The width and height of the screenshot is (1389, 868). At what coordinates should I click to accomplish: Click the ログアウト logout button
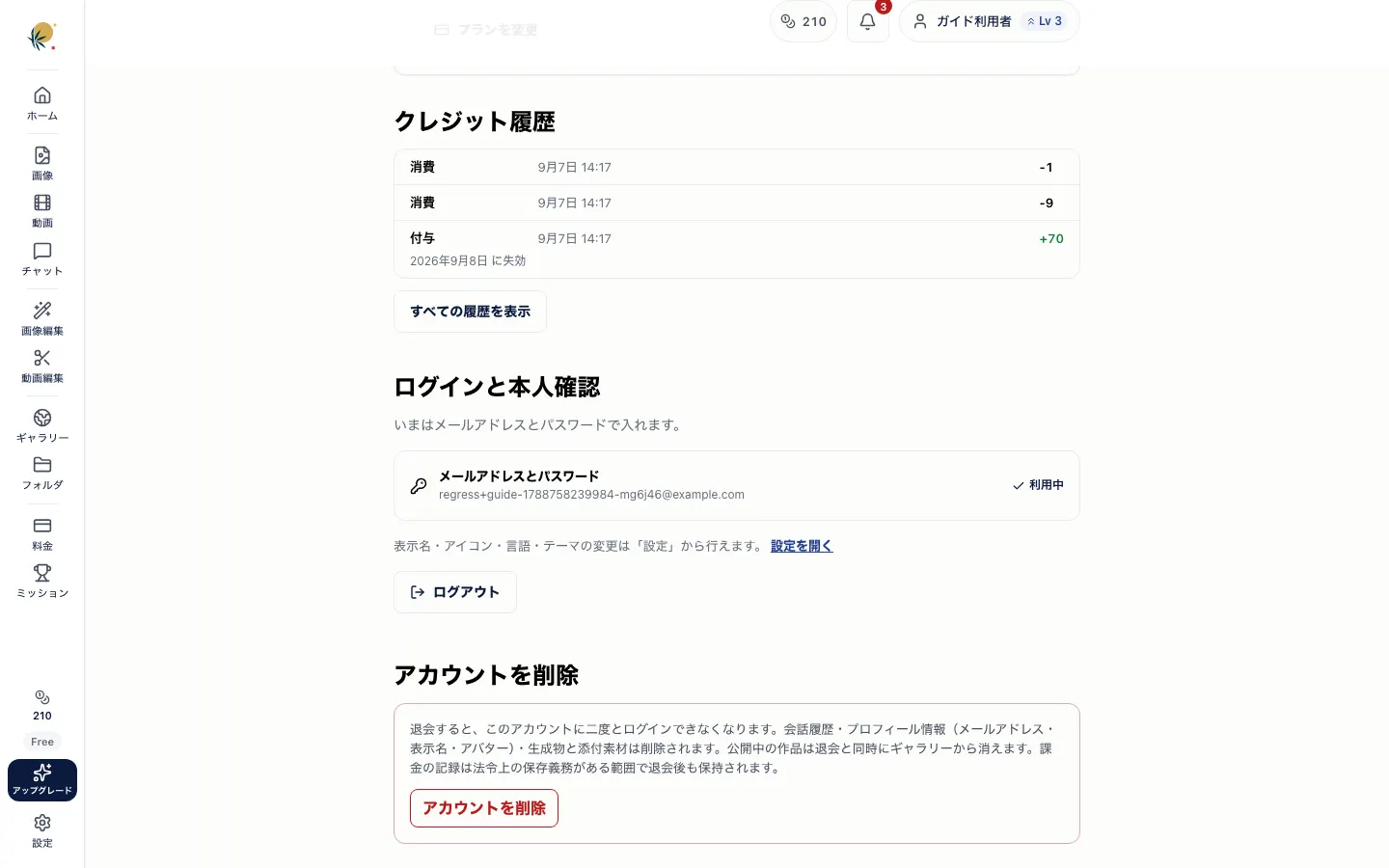point(455,592)
